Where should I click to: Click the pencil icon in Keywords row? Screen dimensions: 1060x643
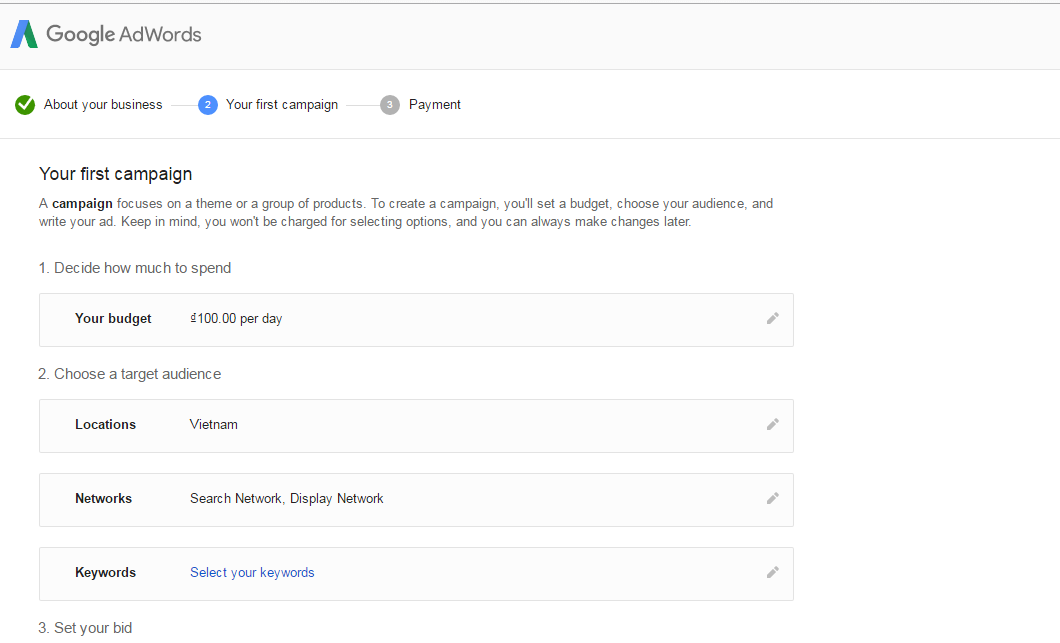pyautogui.click(x=772, y=573)
